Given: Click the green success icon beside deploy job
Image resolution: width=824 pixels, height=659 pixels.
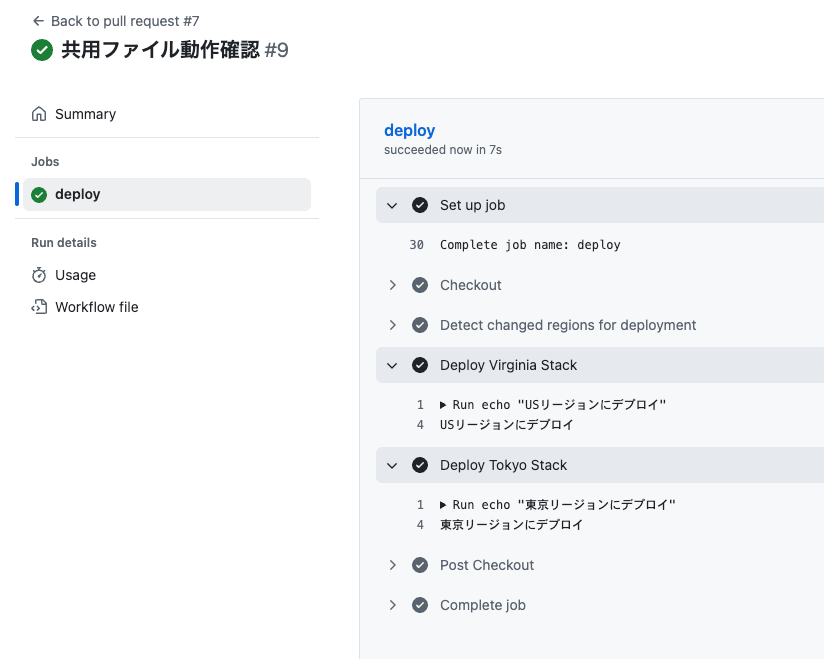Looking at the screenshot, I should pos(39,195).
